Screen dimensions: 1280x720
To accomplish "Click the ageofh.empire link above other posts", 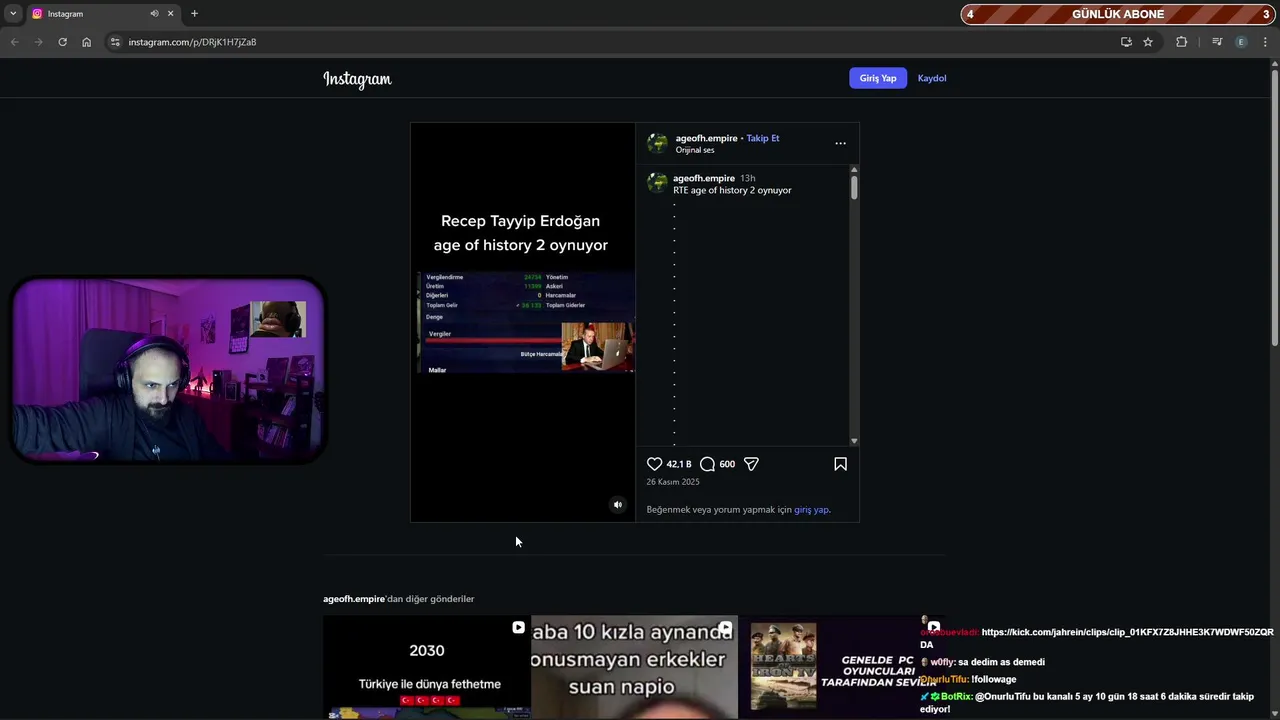I will [354, 599].
